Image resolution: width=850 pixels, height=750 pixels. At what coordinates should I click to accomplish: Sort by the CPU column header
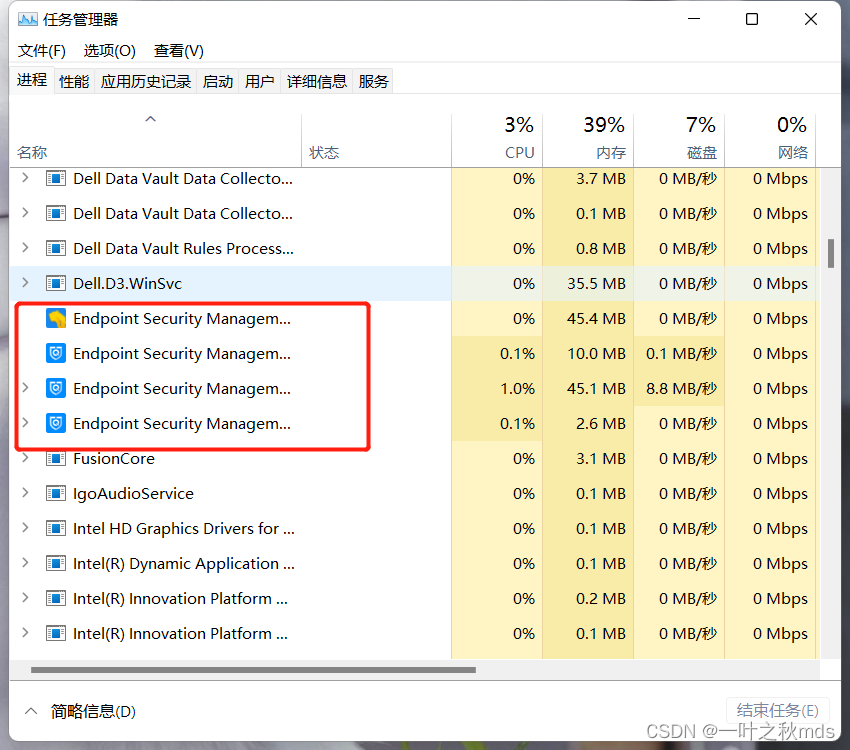[x=497, y=140]
